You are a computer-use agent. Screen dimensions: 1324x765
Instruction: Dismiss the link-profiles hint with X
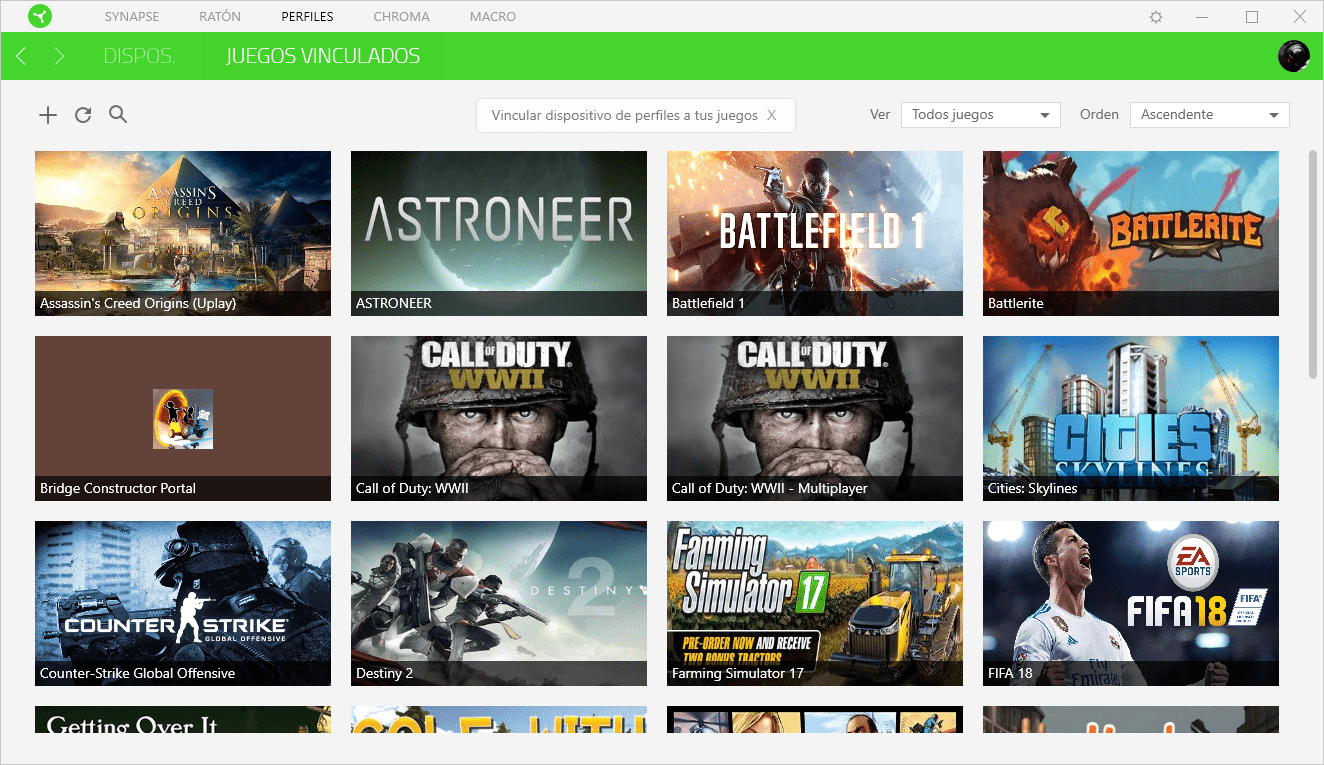pos(771,115)
